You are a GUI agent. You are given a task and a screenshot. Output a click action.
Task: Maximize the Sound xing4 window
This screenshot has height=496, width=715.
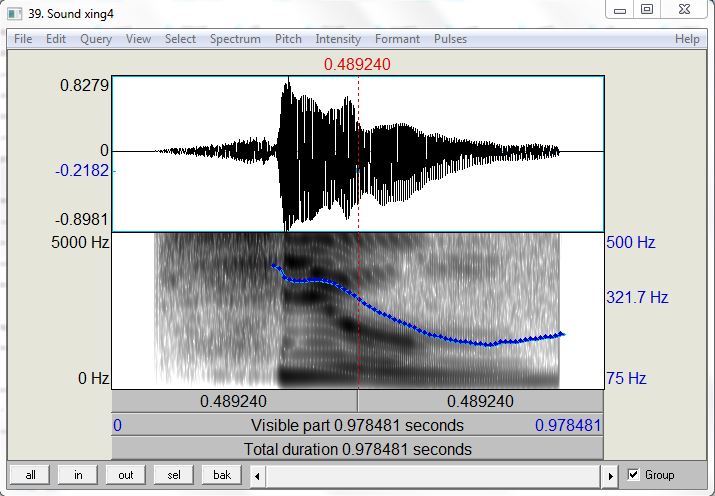tap(647, 10)
